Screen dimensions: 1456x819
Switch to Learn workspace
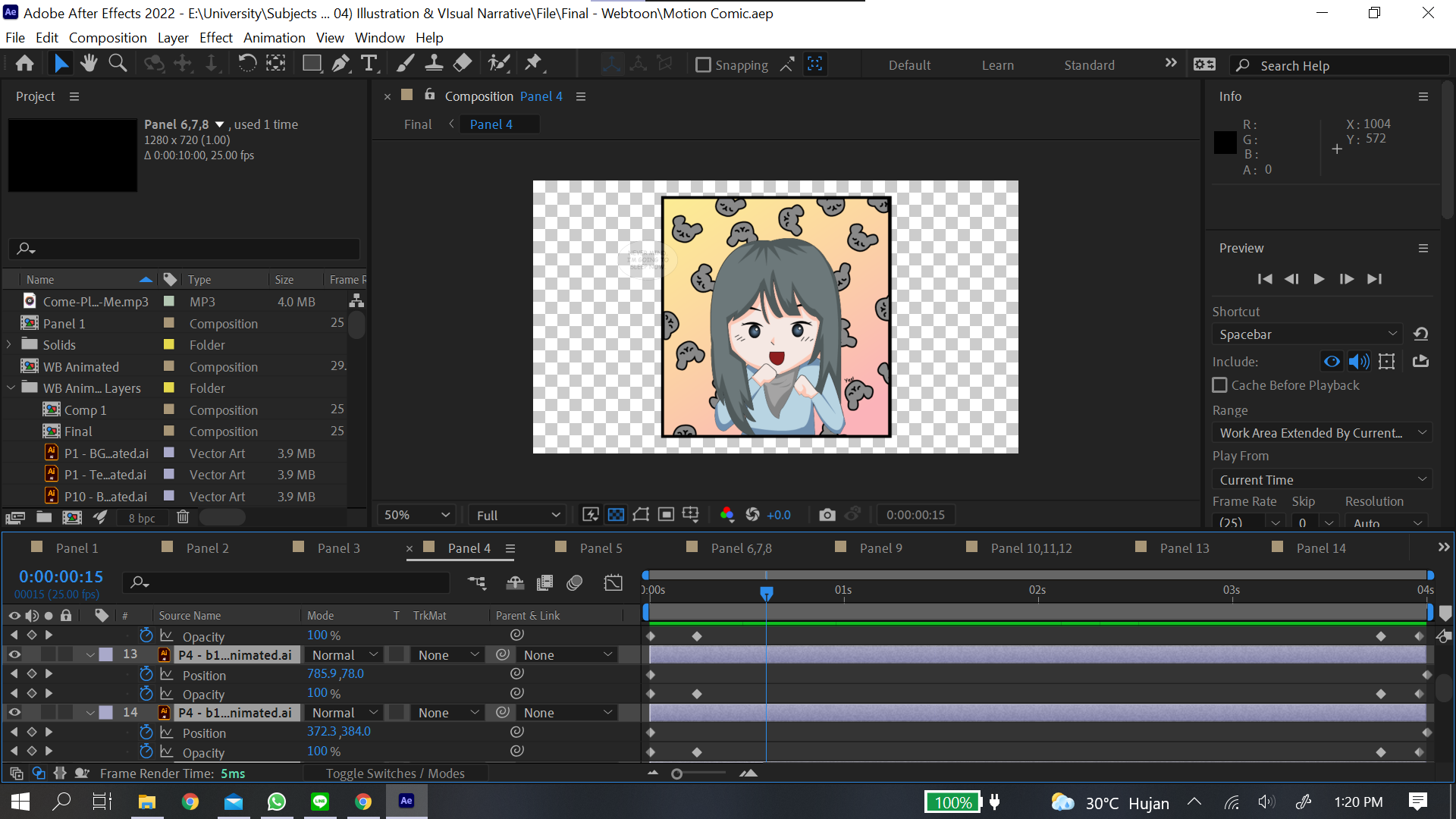pos(997,65)
